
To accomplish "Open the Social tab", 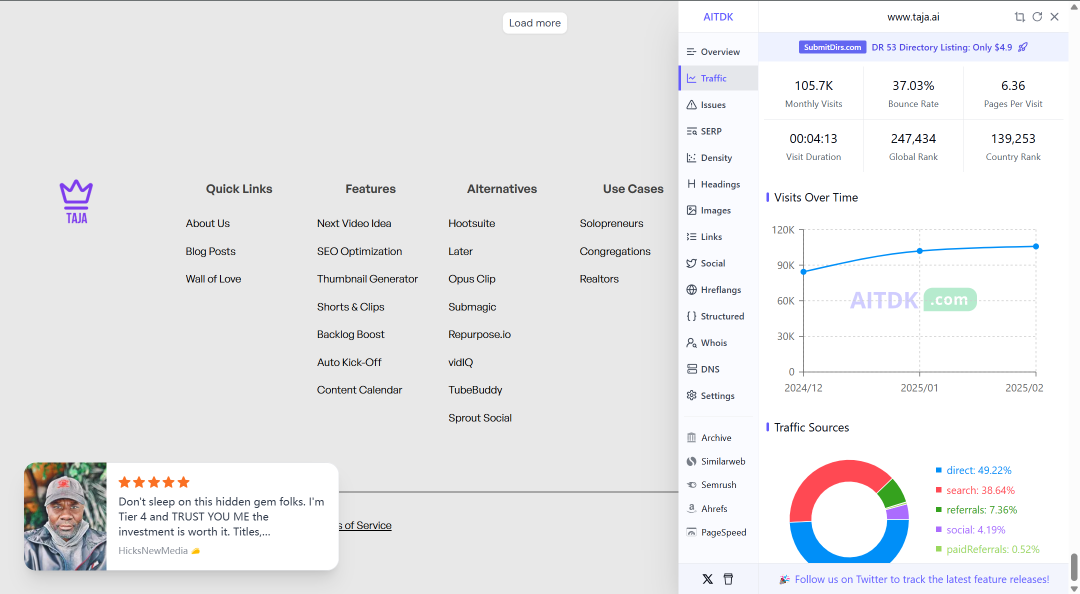I will click(x=718, y=263).
